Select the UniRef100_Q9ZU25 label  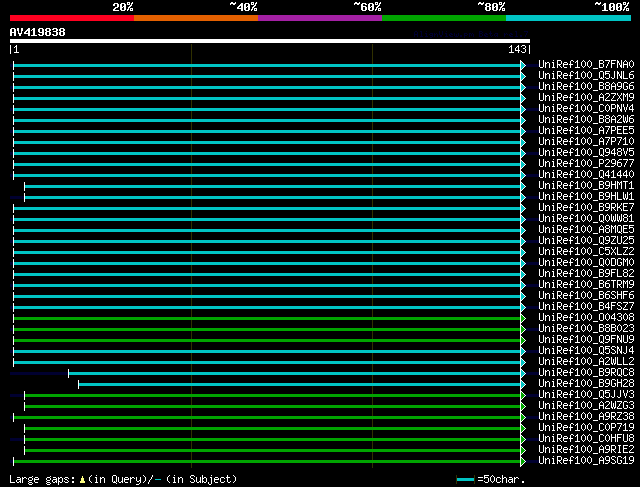point(586,241)
